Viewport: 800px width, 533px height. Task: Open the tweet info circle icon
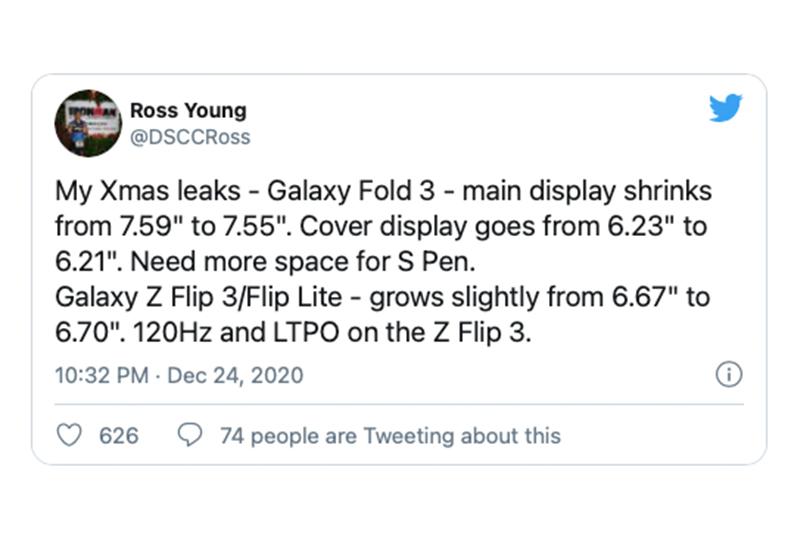pos(729,376)
